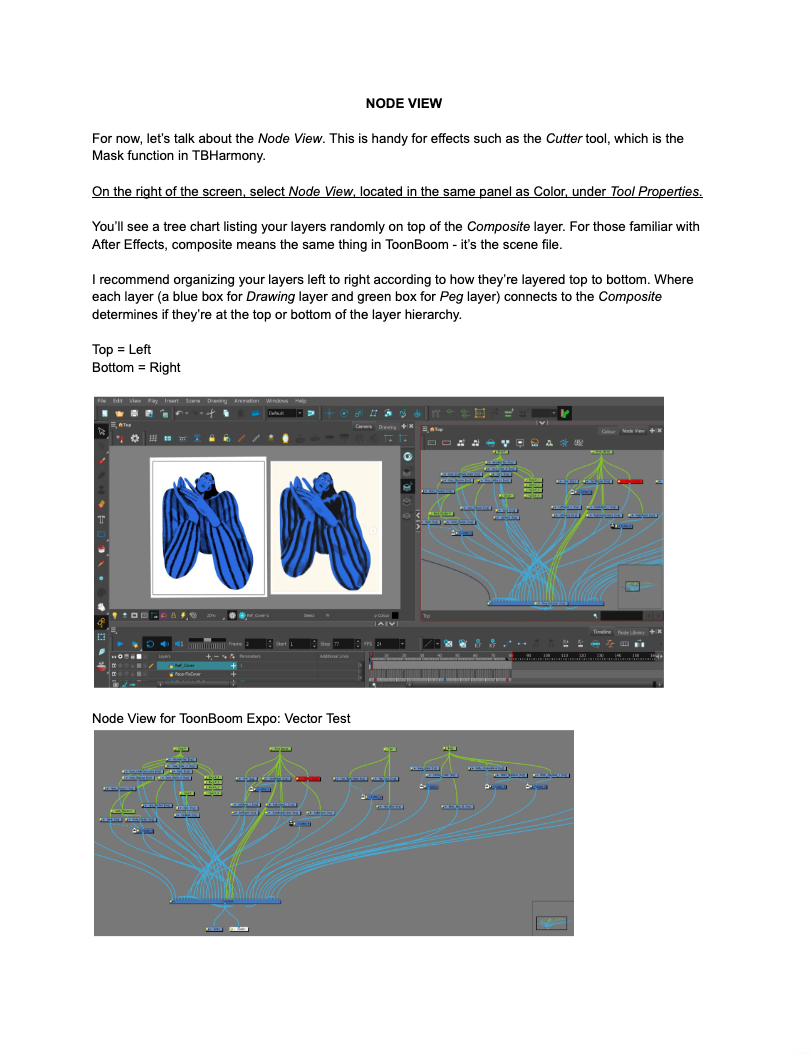Select the Rectangle tool
This screenshot has height=1054, width=810.
[102, 534]
